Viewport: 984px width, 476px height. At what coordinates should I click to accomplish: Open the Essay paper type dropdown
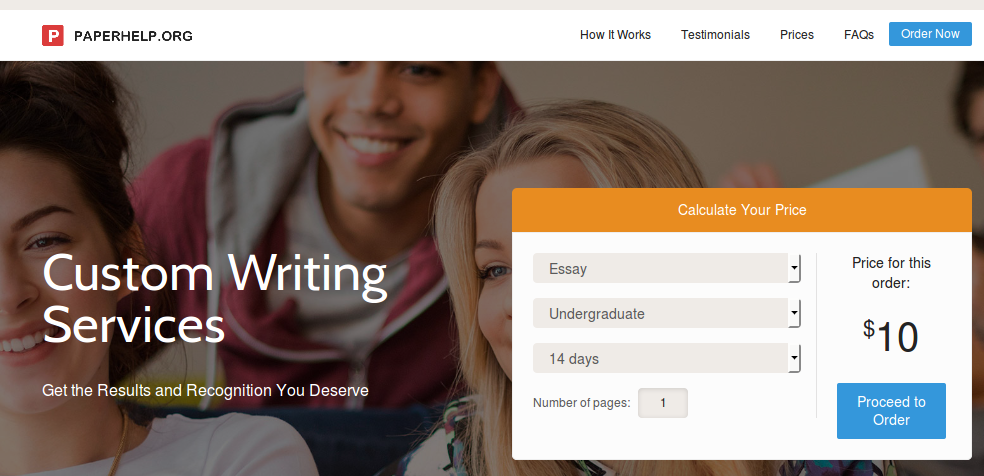(x=666, y=268)
